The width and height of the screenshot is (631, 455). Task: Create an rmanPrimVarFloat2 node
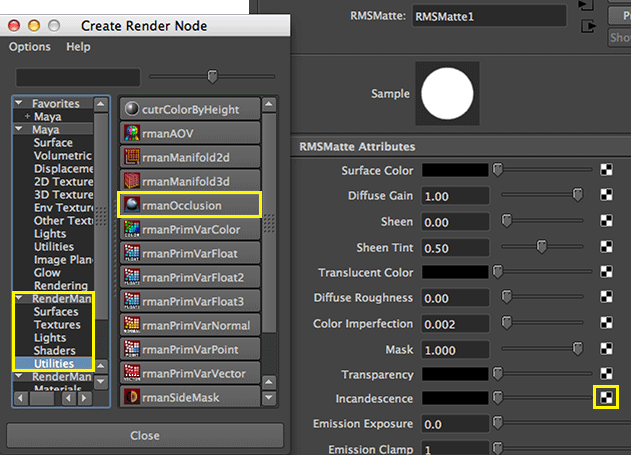click(x=190, y=277)
